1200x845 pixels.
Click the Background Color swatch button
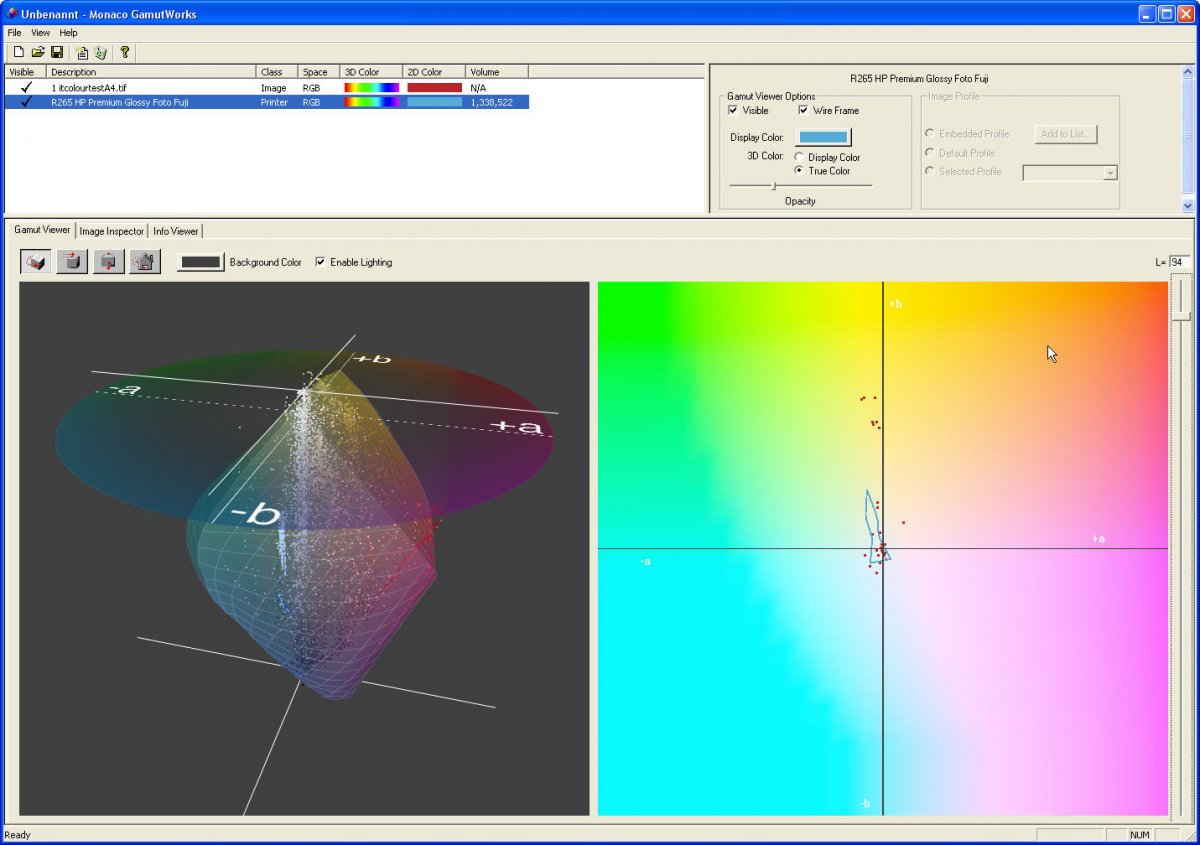point(201,262)
